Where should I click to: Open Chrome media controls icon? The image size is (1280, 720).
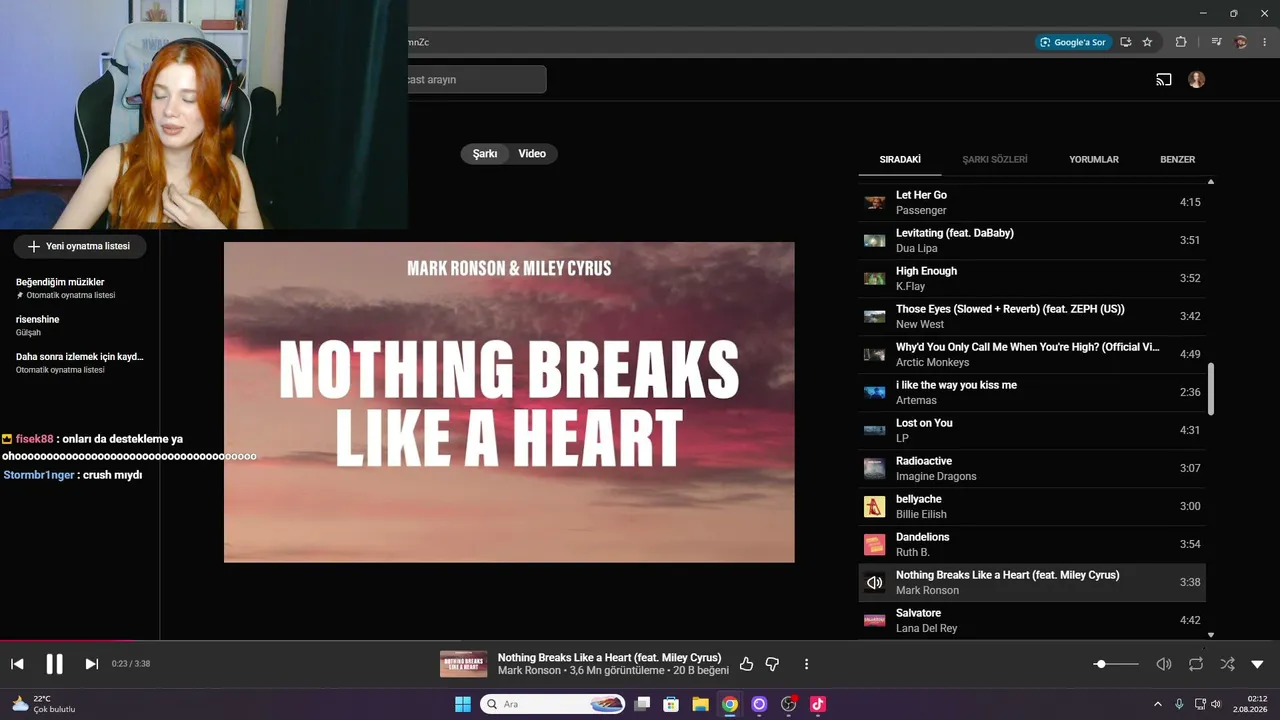pos(1217,42)
